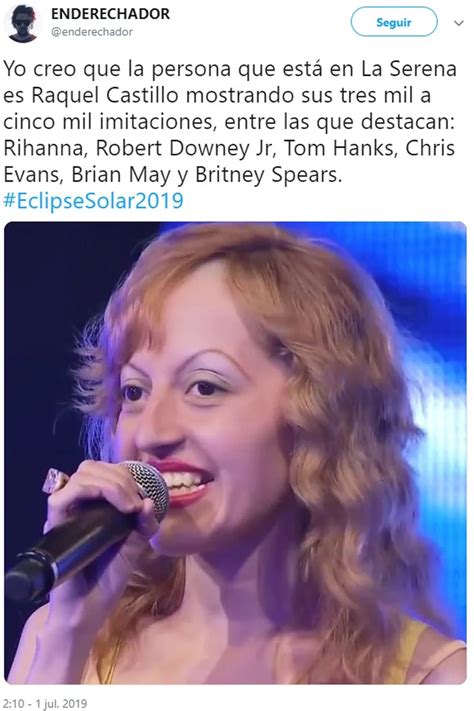This screenshot has height=711, width=474.
Task: Open the ENDERECHADOR display name
Action: (x=111, y=14)
